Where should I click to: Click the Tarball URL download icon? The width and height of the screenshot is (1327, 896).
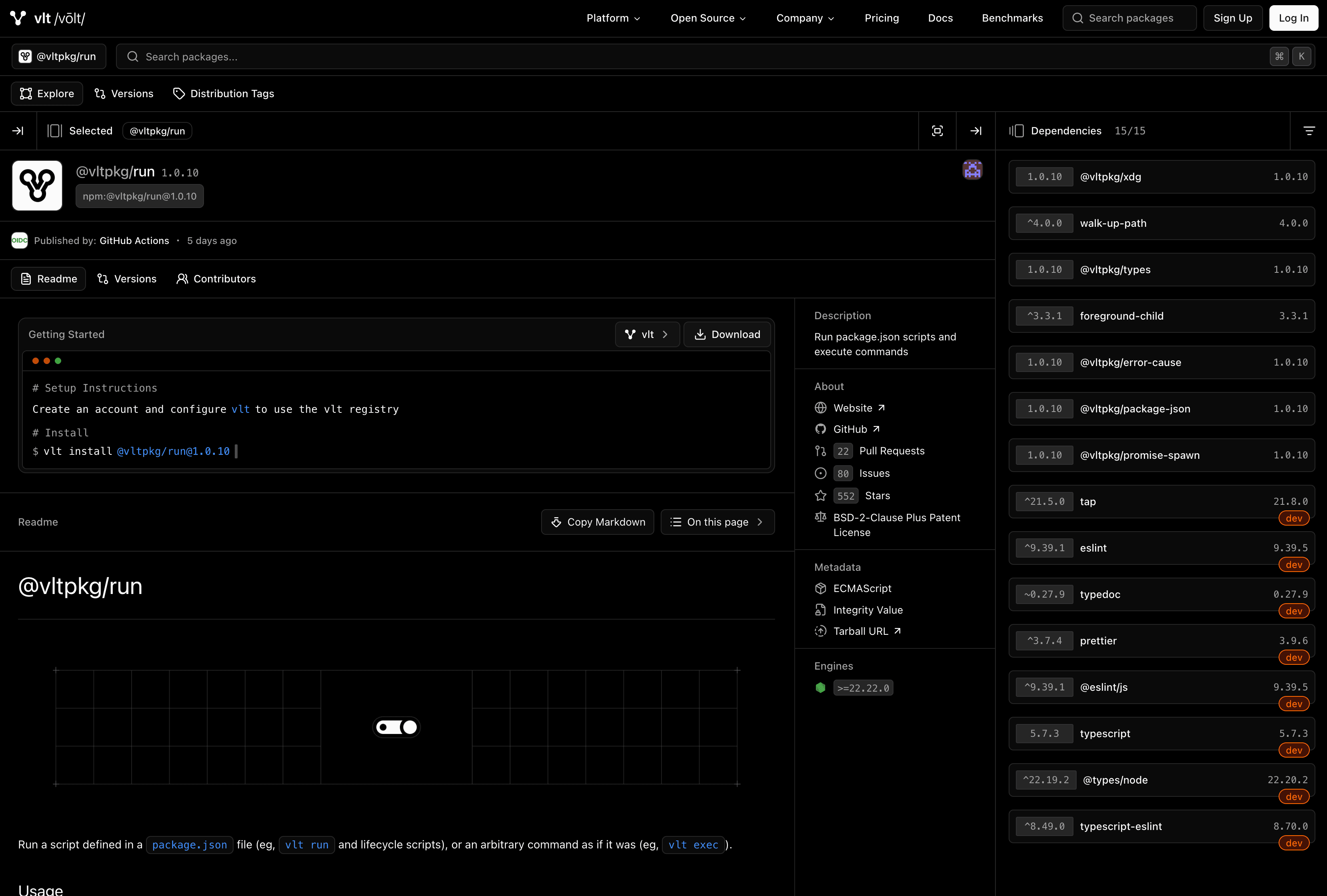821,631
